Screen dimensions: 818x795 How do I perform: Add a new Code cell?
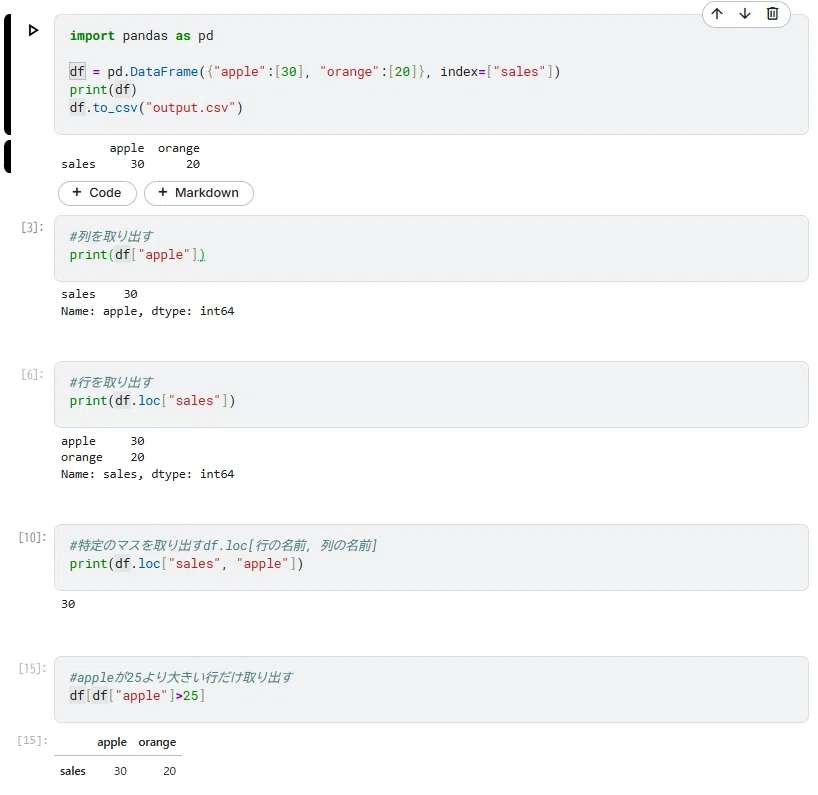pyautogui.click(x=97, y=193)
